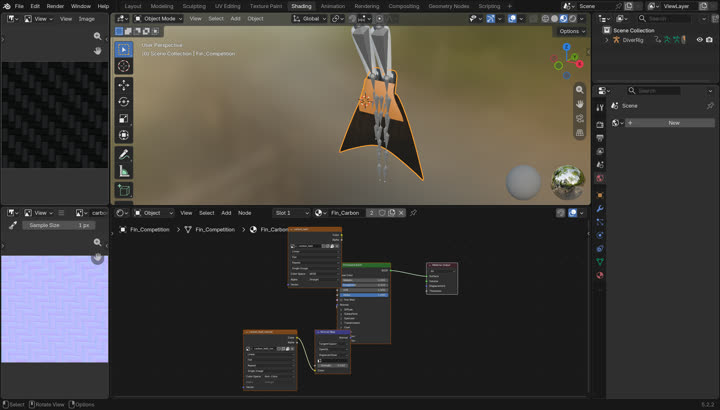
Task: Select the Transform tool
Action: 124,135
